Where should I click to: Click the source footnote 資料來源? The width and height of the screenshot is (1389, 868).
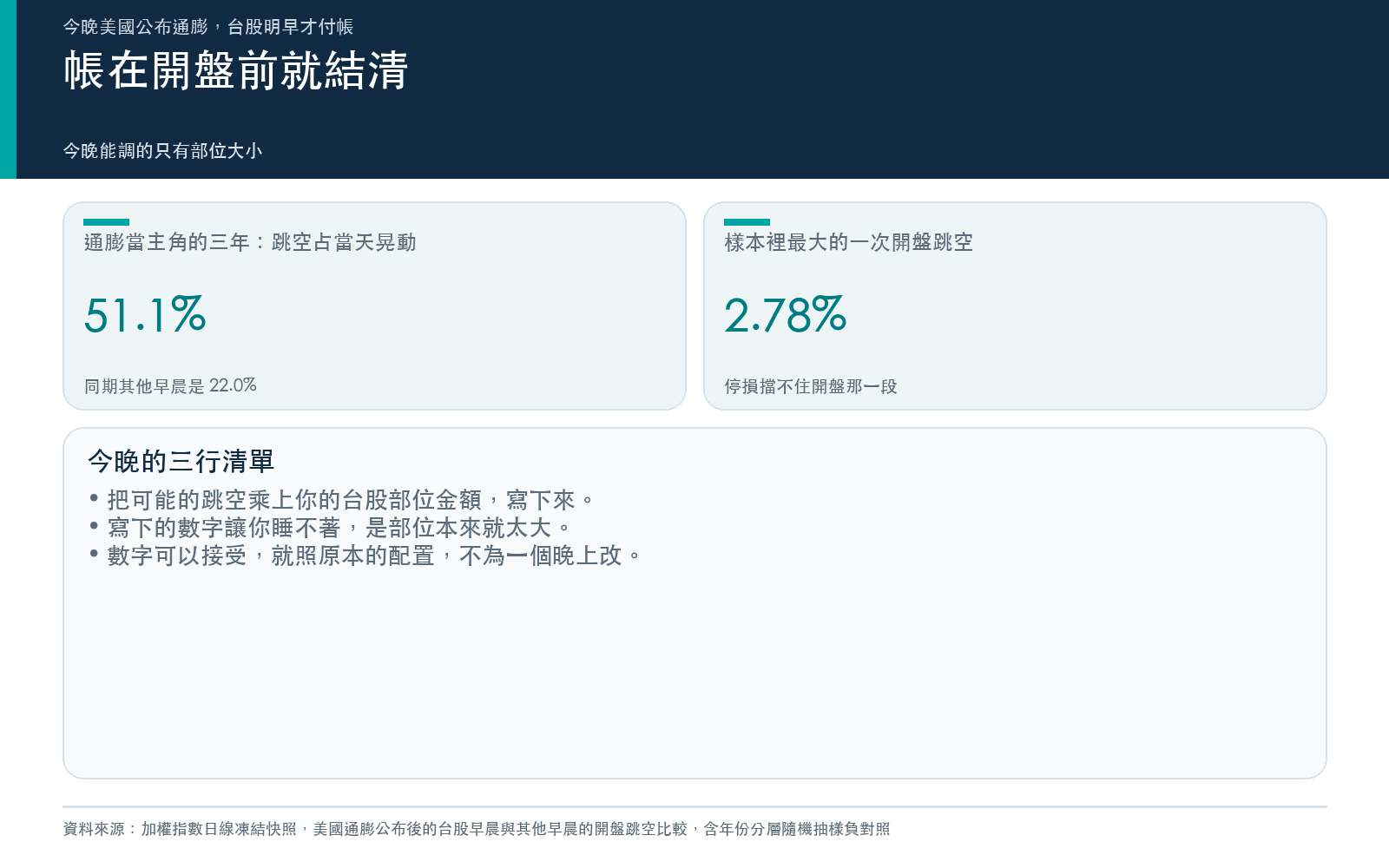(477, 829)
